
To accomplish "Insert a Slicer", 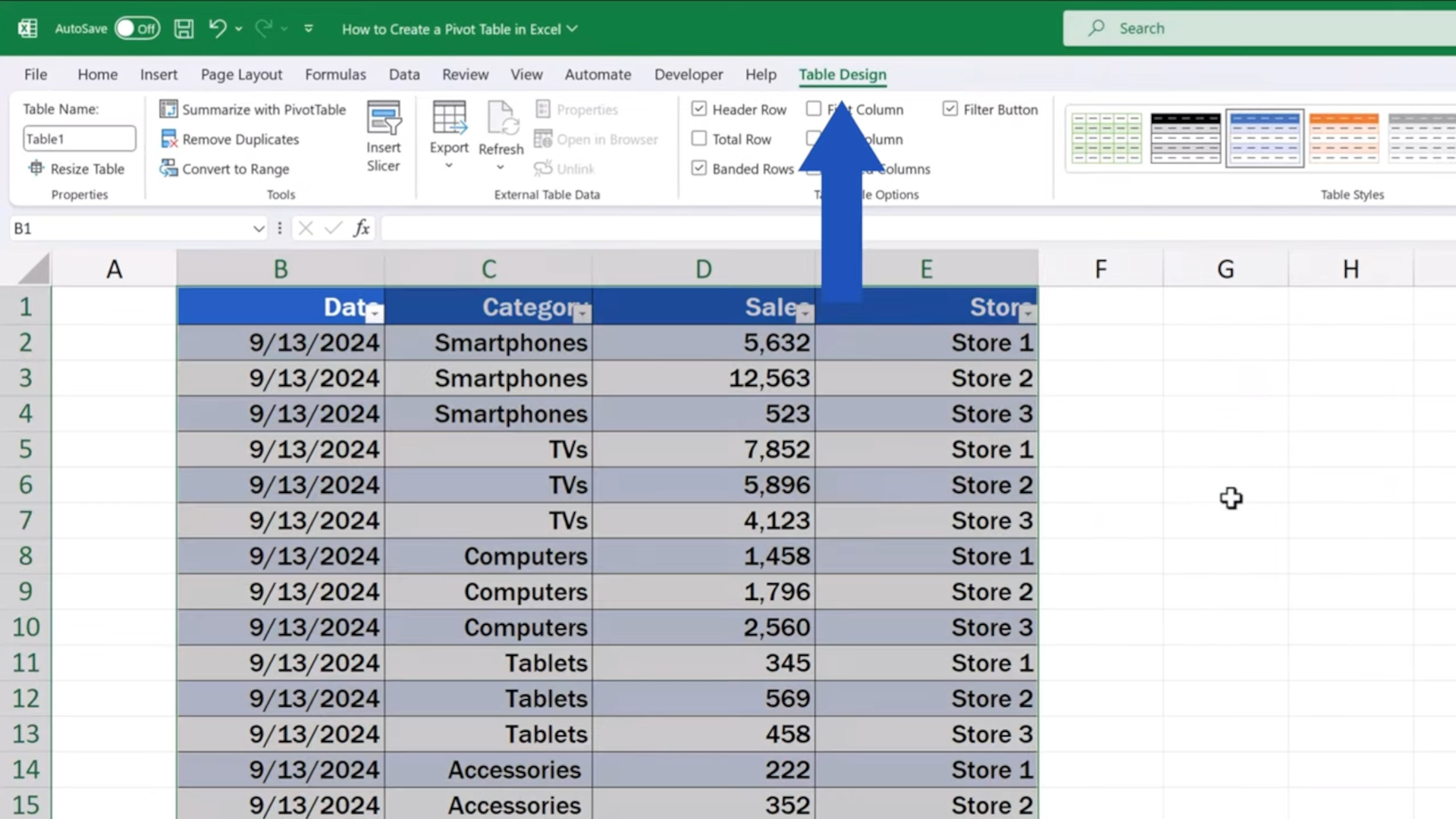I will point(384,135).
